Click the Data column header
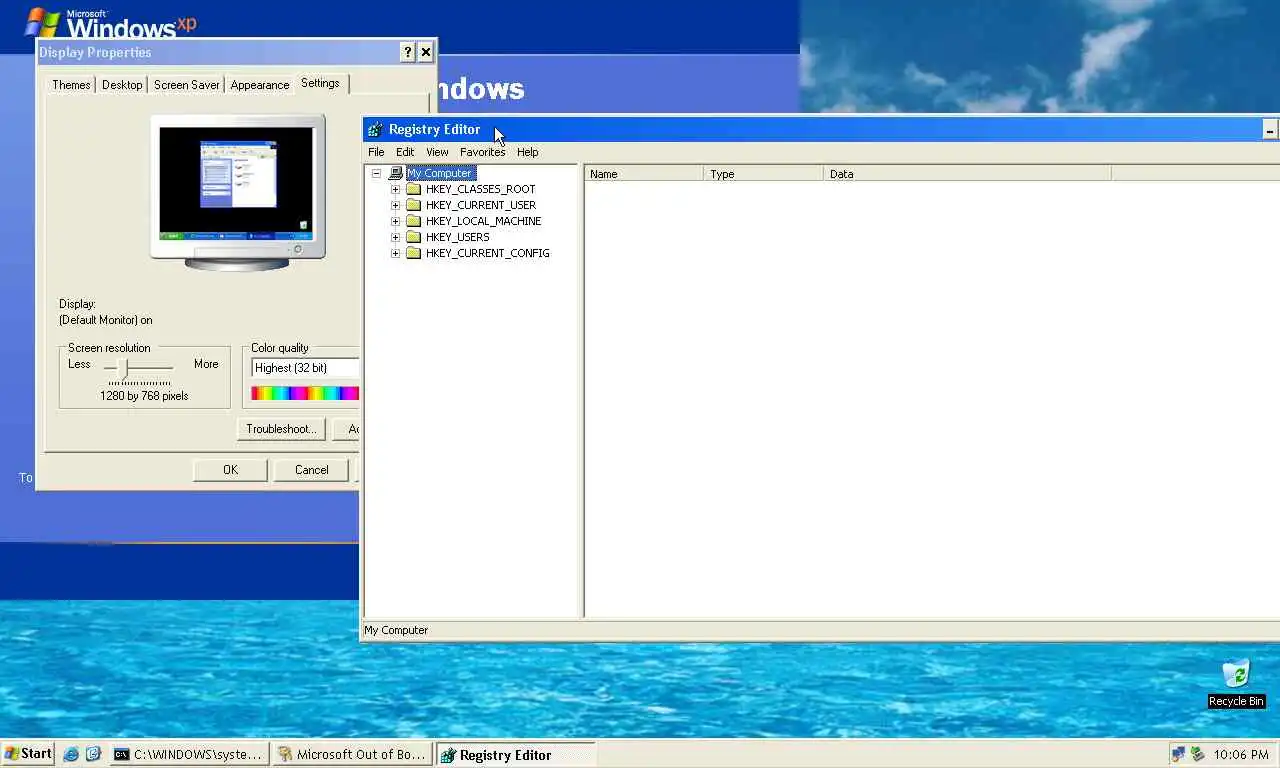 point(967,174)
